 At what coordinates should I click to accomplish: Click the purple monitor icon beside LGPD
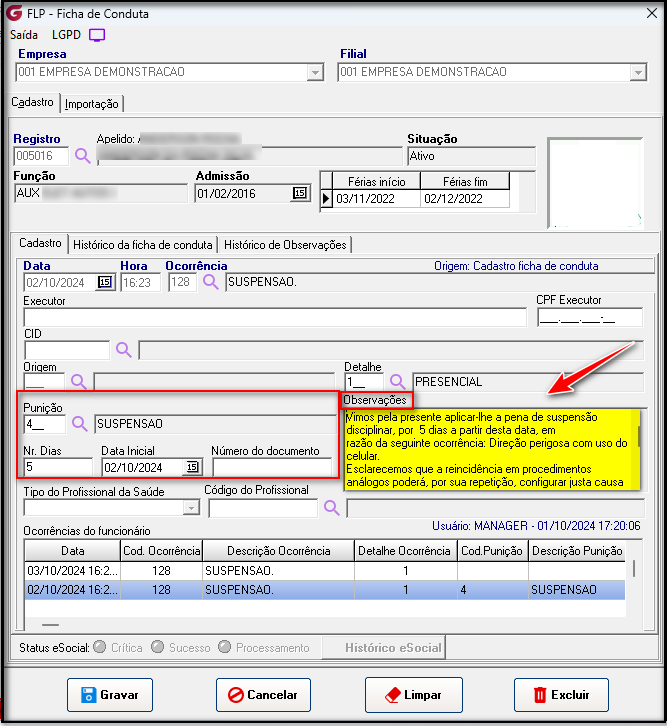(97, 35)
